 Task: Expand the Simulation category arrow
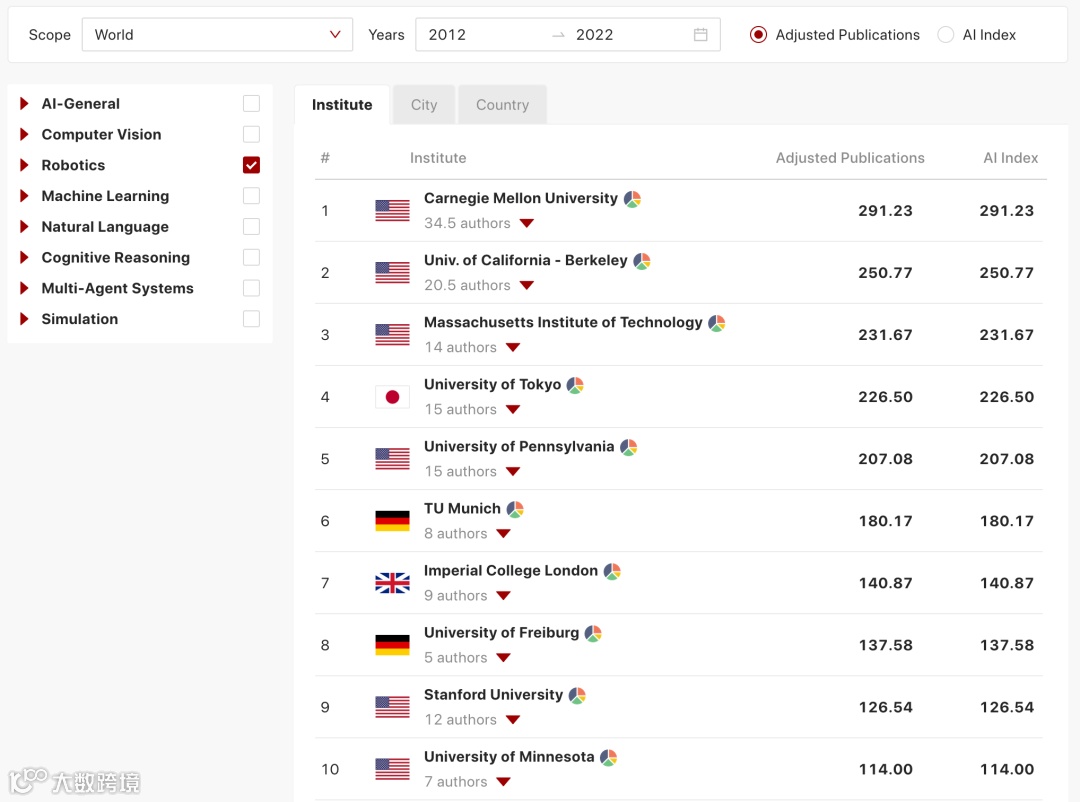coord(24,319)
